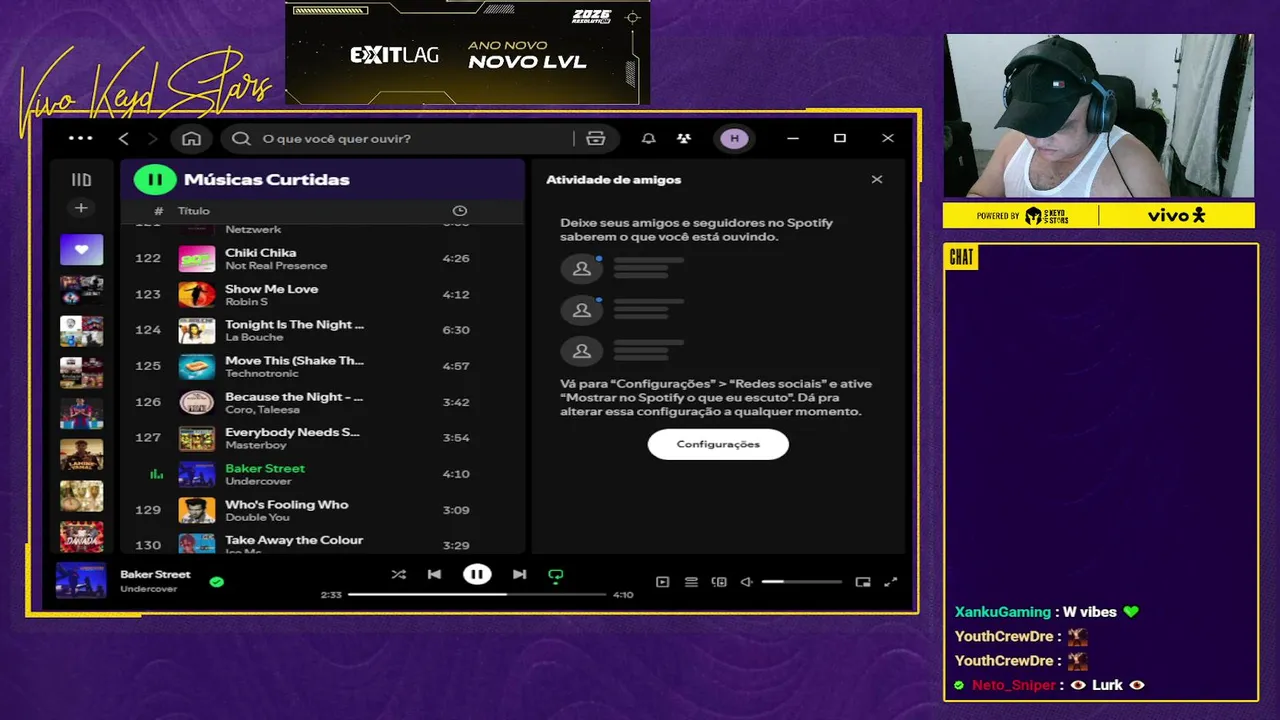Click the 'Atividade de amigos' heading
1280x720 pixels.
click(613, 180)
